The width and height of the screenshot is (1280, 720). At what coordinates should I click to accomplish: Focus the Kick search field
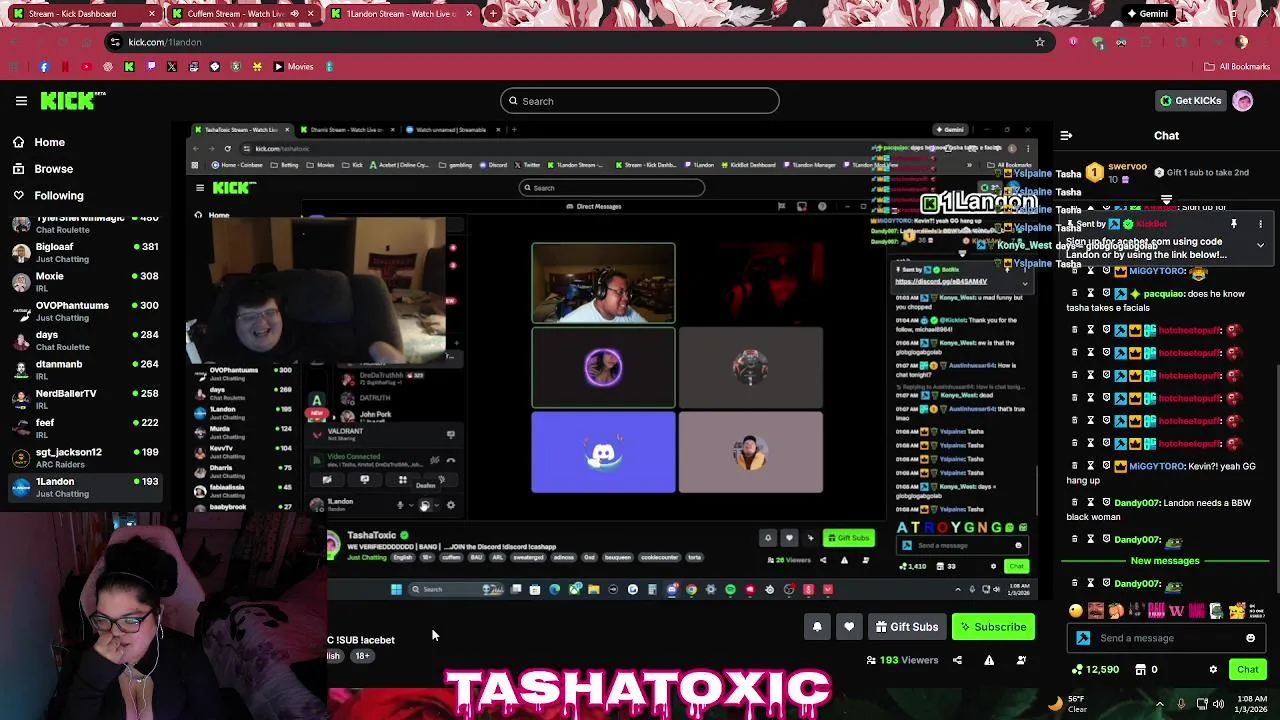[640, 101]
